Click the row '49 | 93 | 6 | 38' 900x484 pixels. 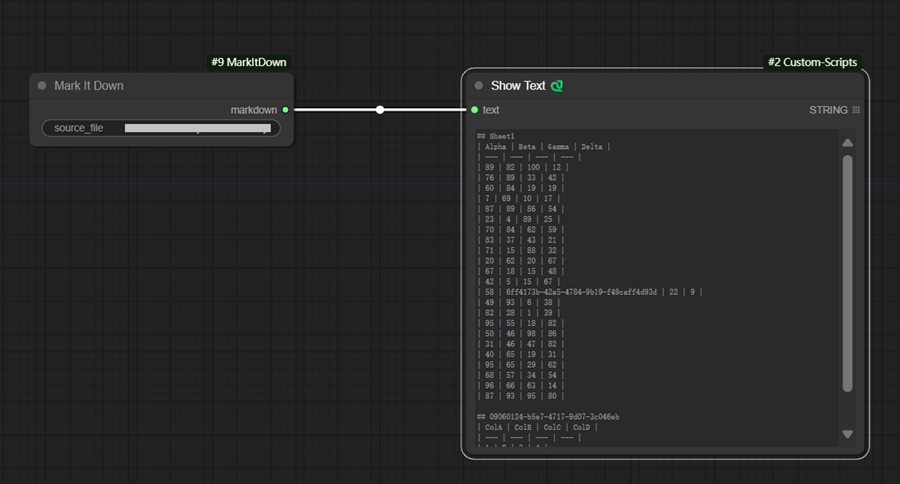[x=518, y=302]
